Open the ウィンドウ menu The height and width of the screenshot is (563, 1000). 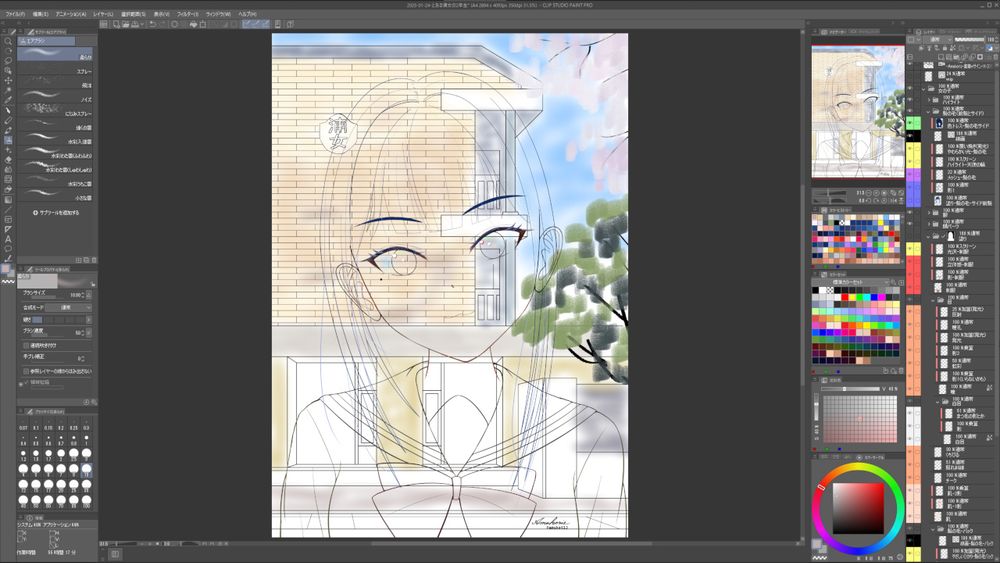click(x=218, y=13)
